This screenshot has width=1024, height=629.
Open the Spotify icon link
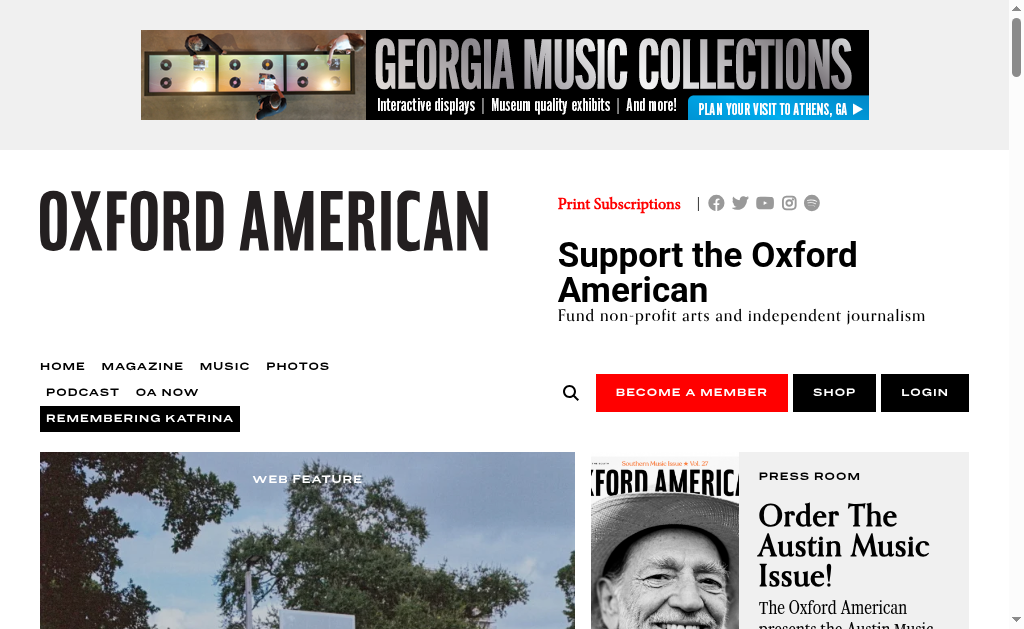(812, 203)
